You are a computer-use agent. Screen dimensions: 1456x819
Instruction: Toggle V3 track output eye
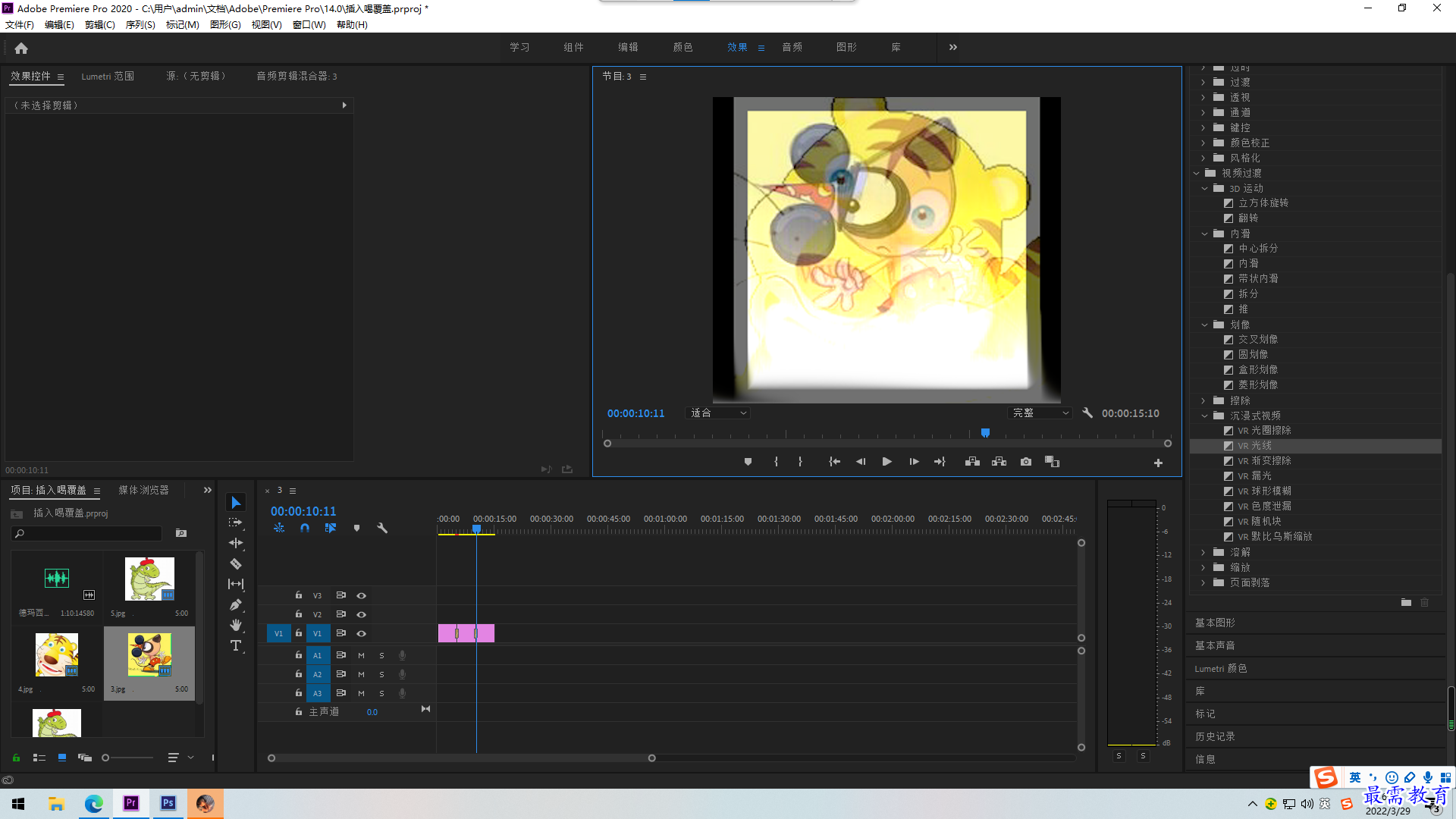[362, 596]
